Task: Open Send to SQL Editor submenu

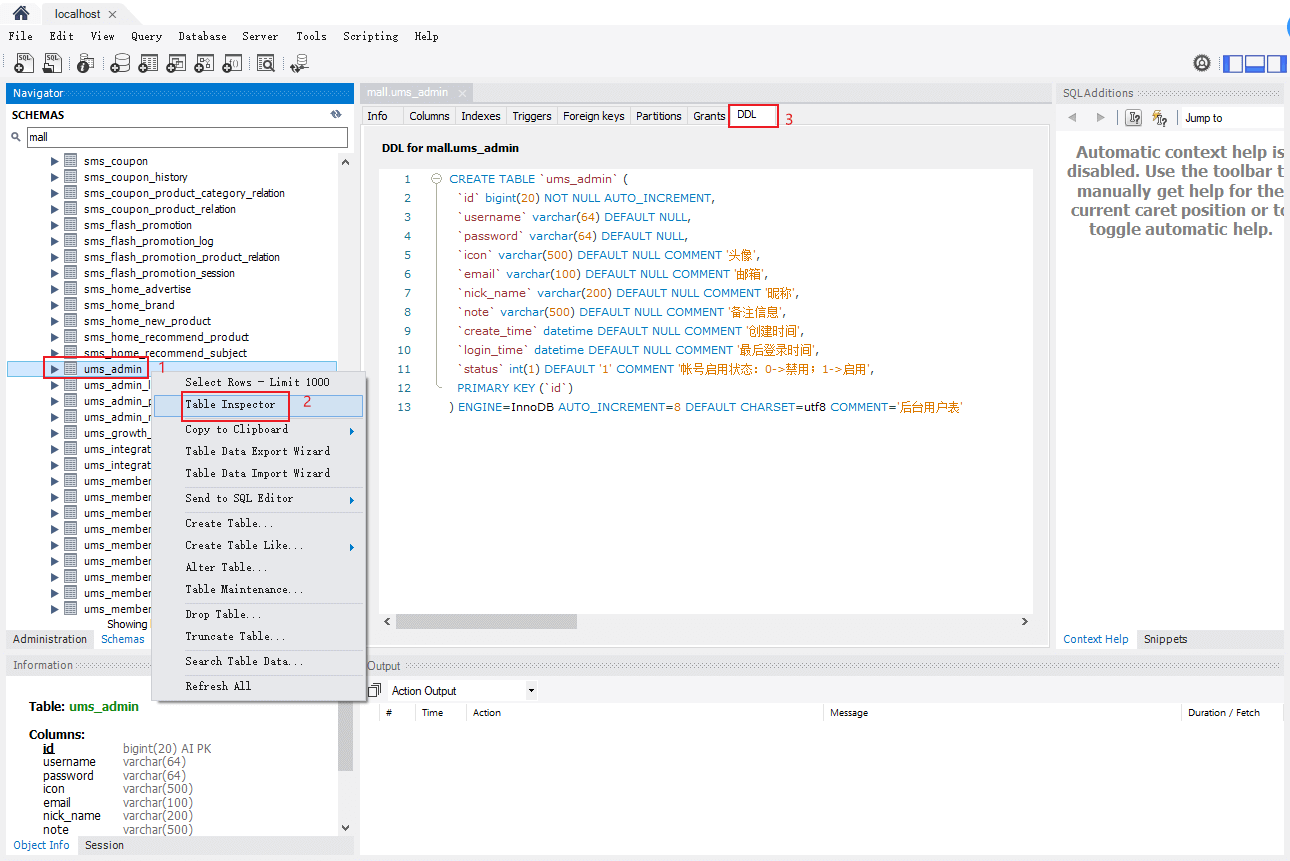Action: [x=258, y=498]
